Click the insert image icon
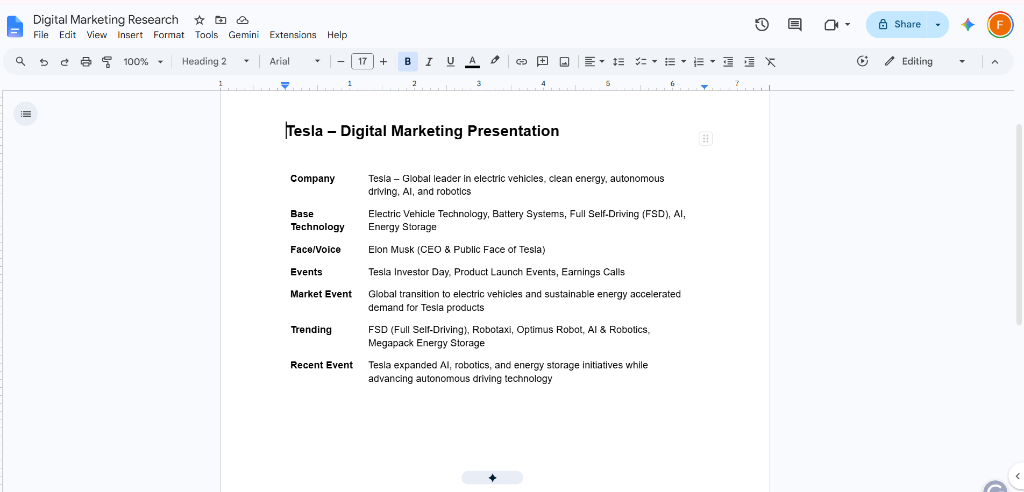This screenshot has height=492, width=1024. 564,61
